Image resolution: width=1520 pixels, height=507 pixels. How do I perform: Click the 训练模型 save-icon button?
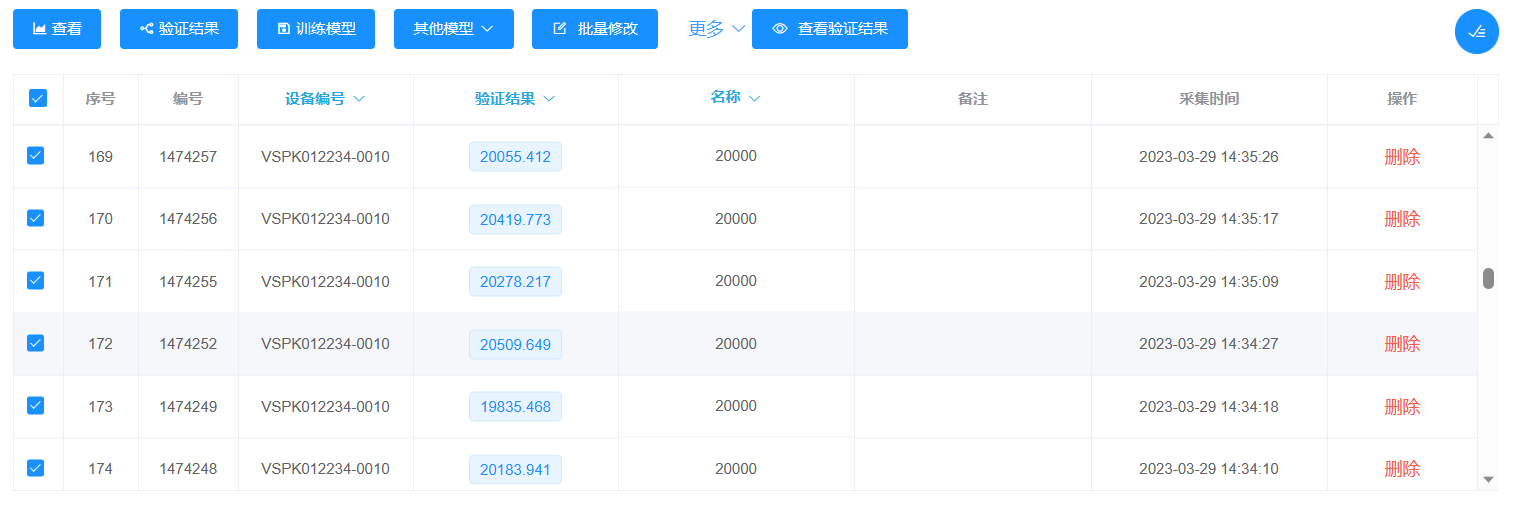pyautogui.click(x=315, y=29)
